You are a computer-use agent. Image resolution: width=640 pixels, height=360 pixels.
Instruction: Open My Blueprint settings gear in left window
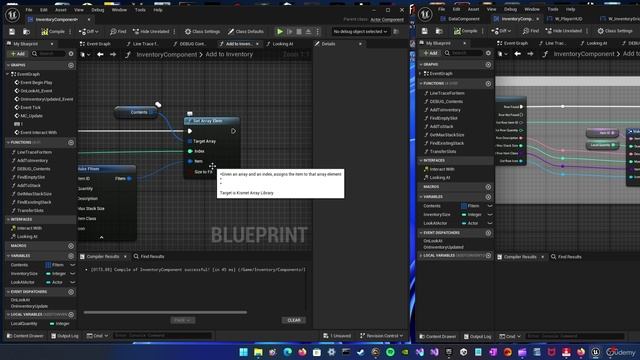(x=71, y=53)
